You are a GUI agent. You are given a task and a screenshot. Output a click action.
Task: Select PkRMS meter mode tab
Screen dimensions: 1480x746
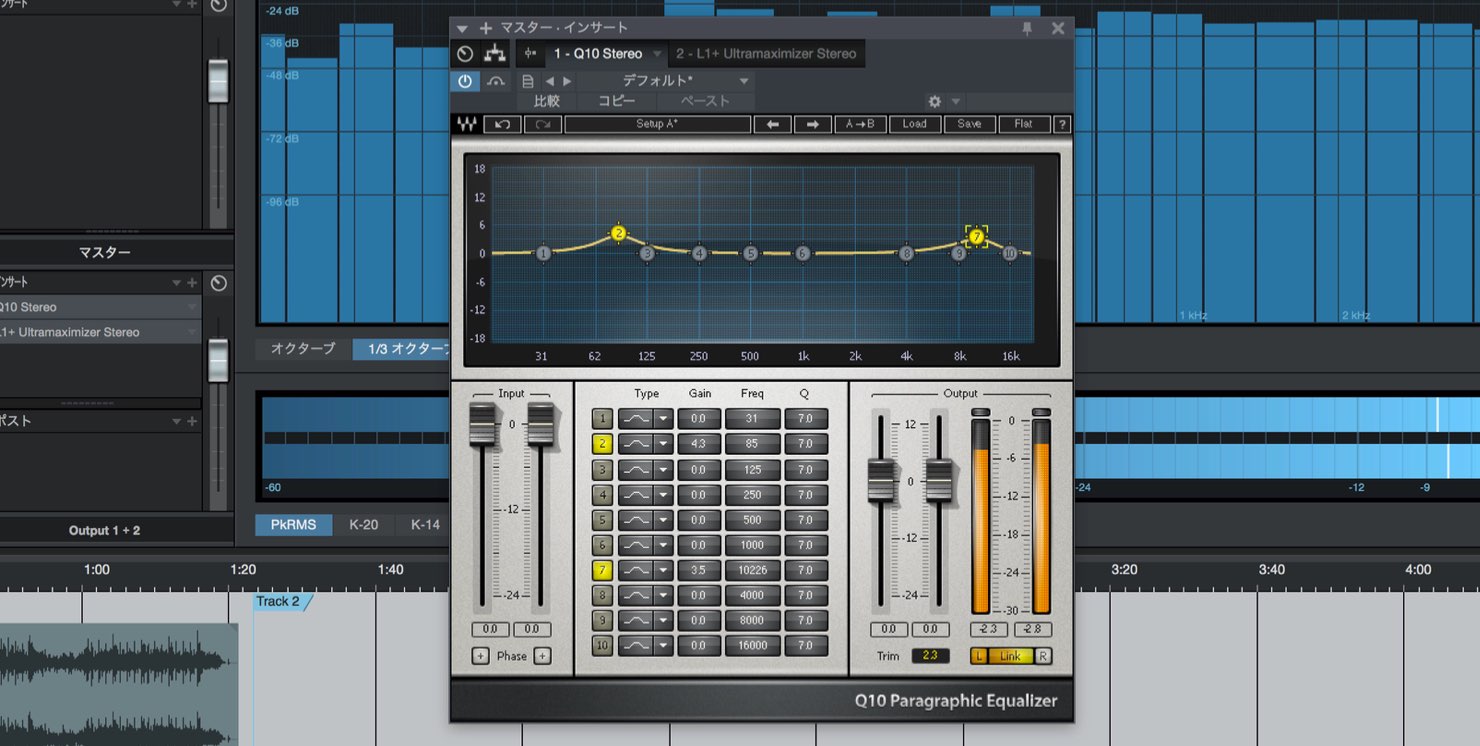tap(293, 524)
